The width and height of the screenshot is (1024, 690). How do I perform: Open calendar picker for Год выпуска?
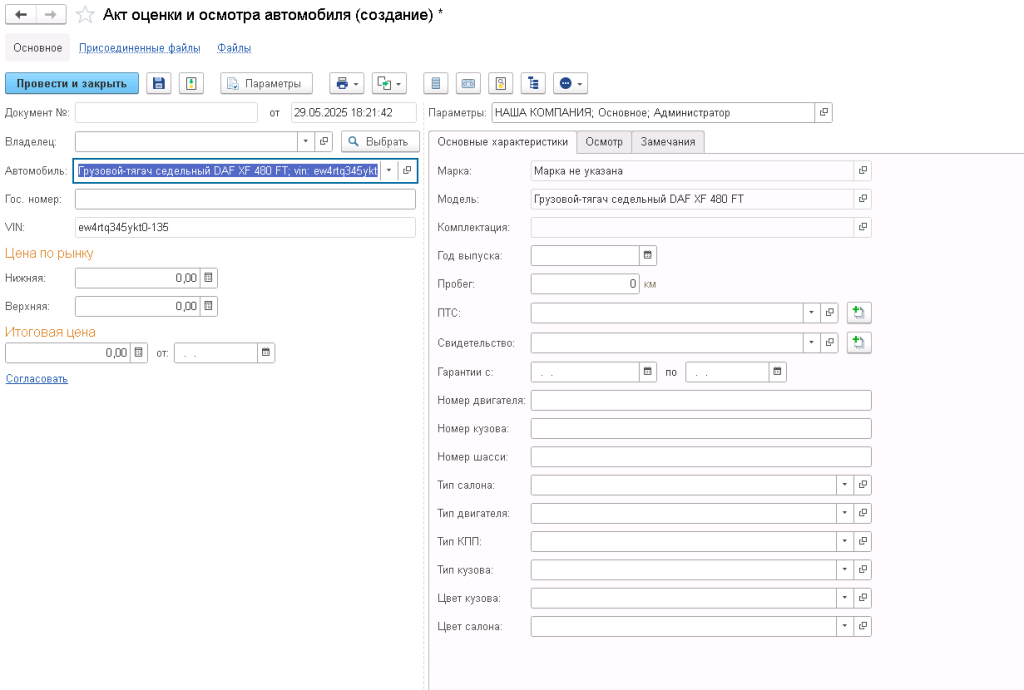(647, 255)
